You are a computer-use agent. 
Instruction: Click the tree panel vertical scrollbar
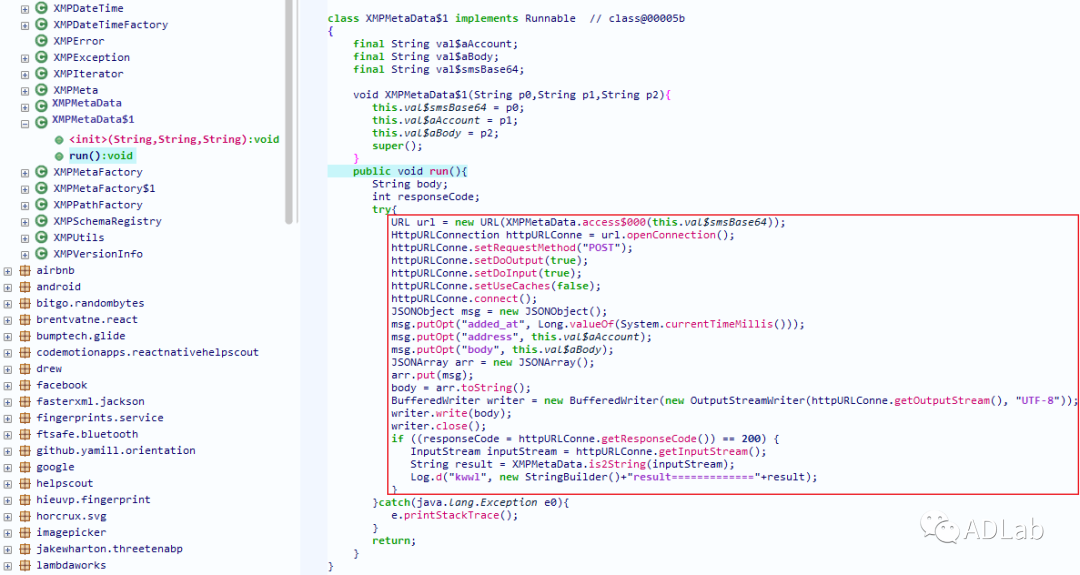[289, 110]
